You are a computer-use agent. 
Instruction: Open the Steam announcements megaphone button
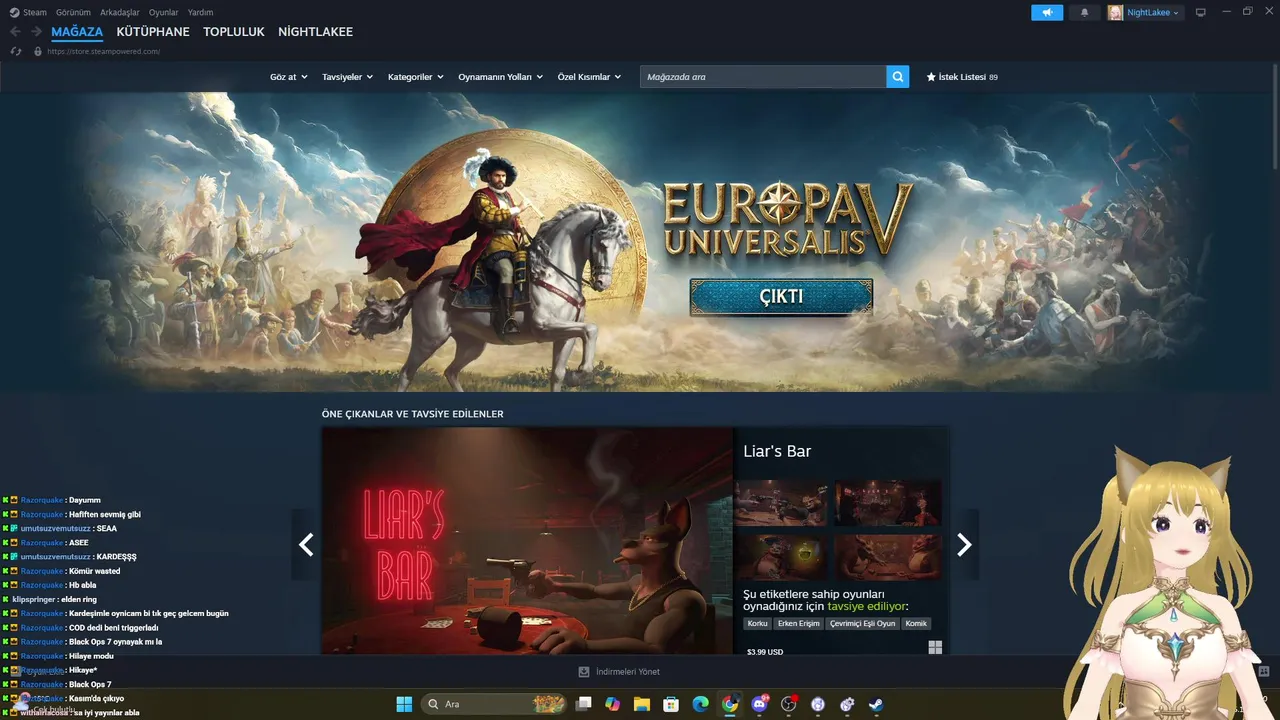tap(1047, 13)
